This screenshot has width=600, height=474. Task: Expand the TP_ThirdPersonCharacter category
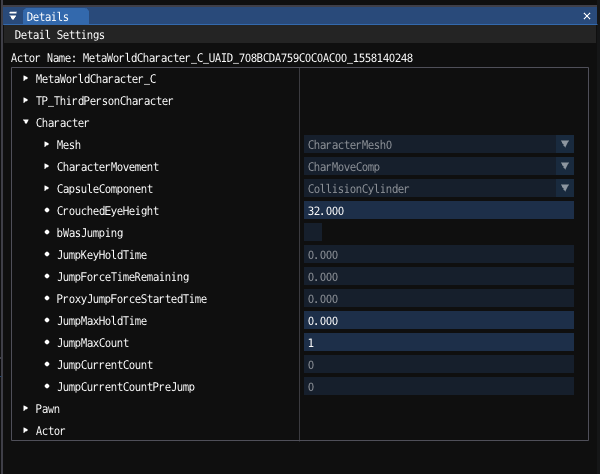[x=26, y=101]
